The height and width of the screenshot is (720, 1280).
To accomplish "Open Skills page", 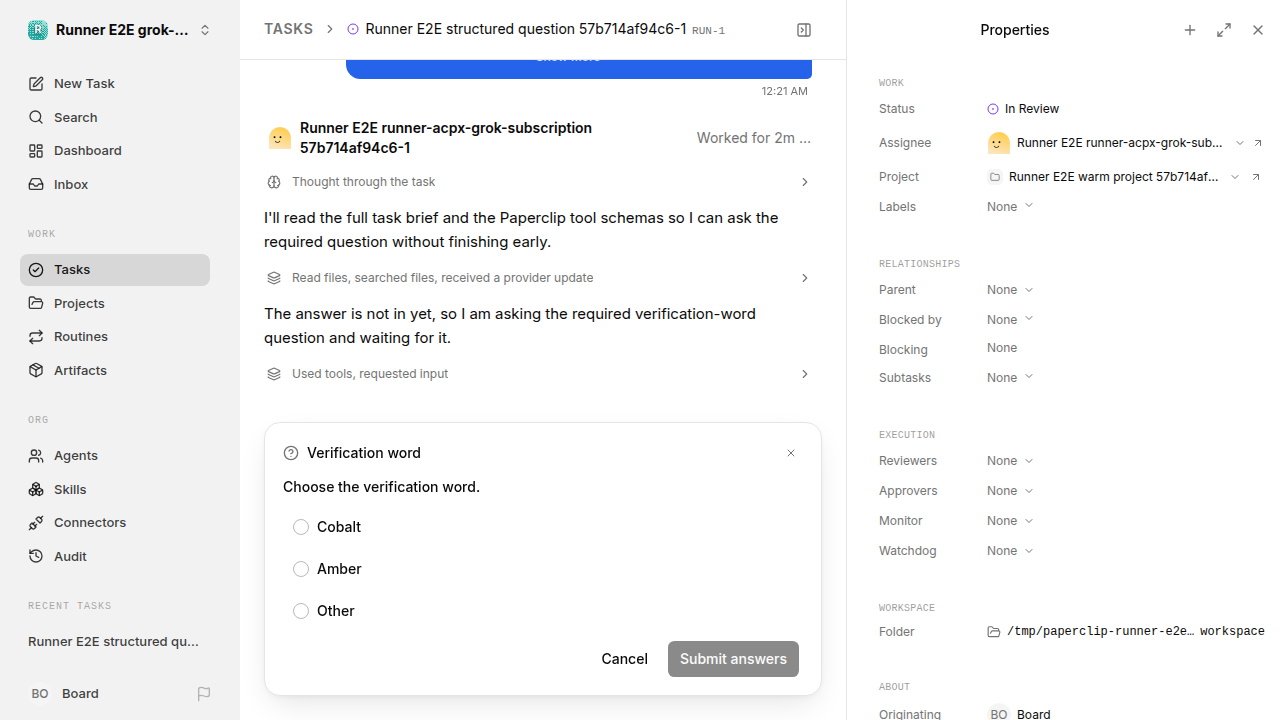I will click(115, 490).
